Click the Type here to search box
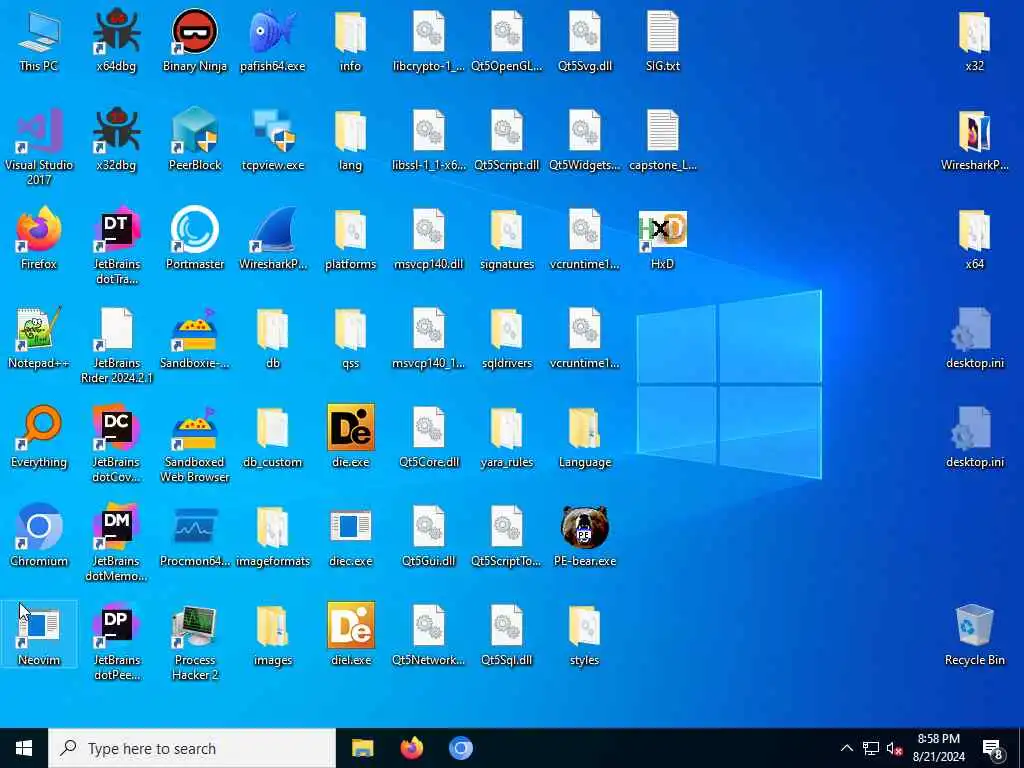This screenshot has width=1024, height=768. 192,748
